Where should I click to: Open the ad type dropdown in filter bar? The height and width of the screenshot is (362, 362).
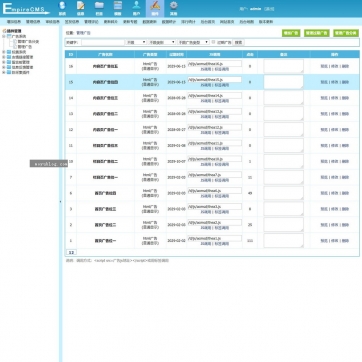pyautogui.click(x=193, y=42)
